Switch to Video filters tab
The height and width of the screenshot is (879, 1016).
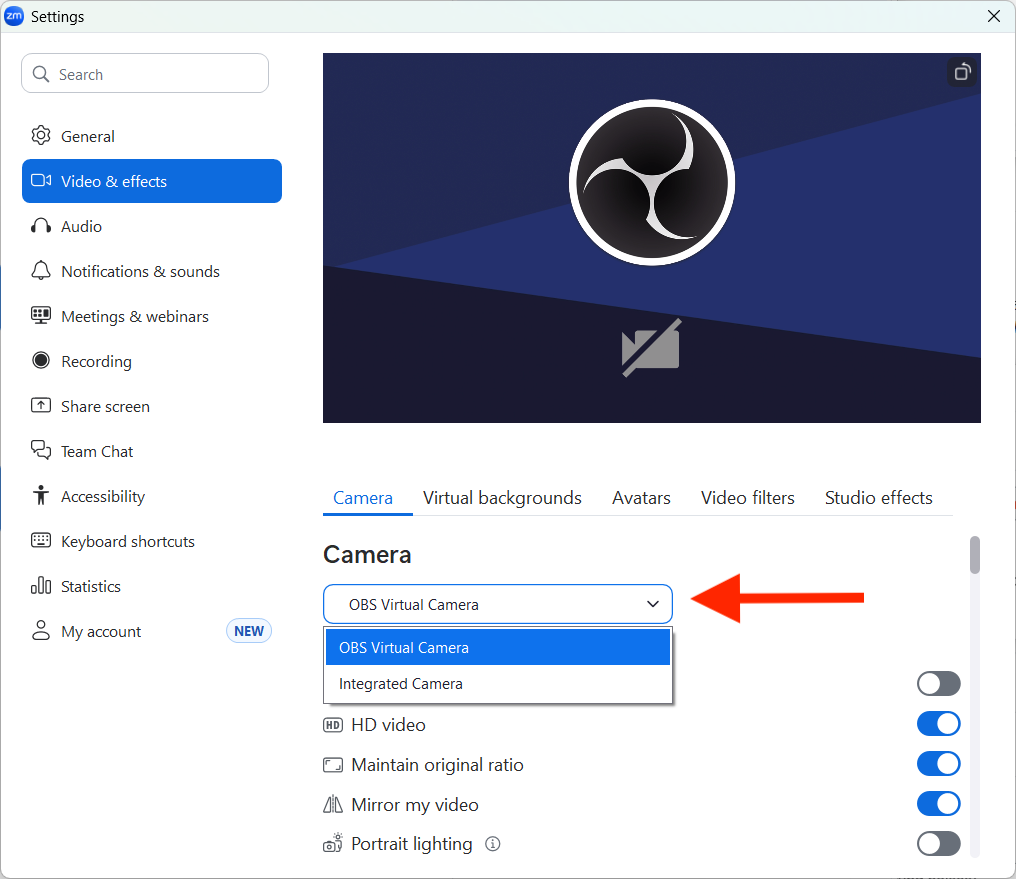point(748,497)
